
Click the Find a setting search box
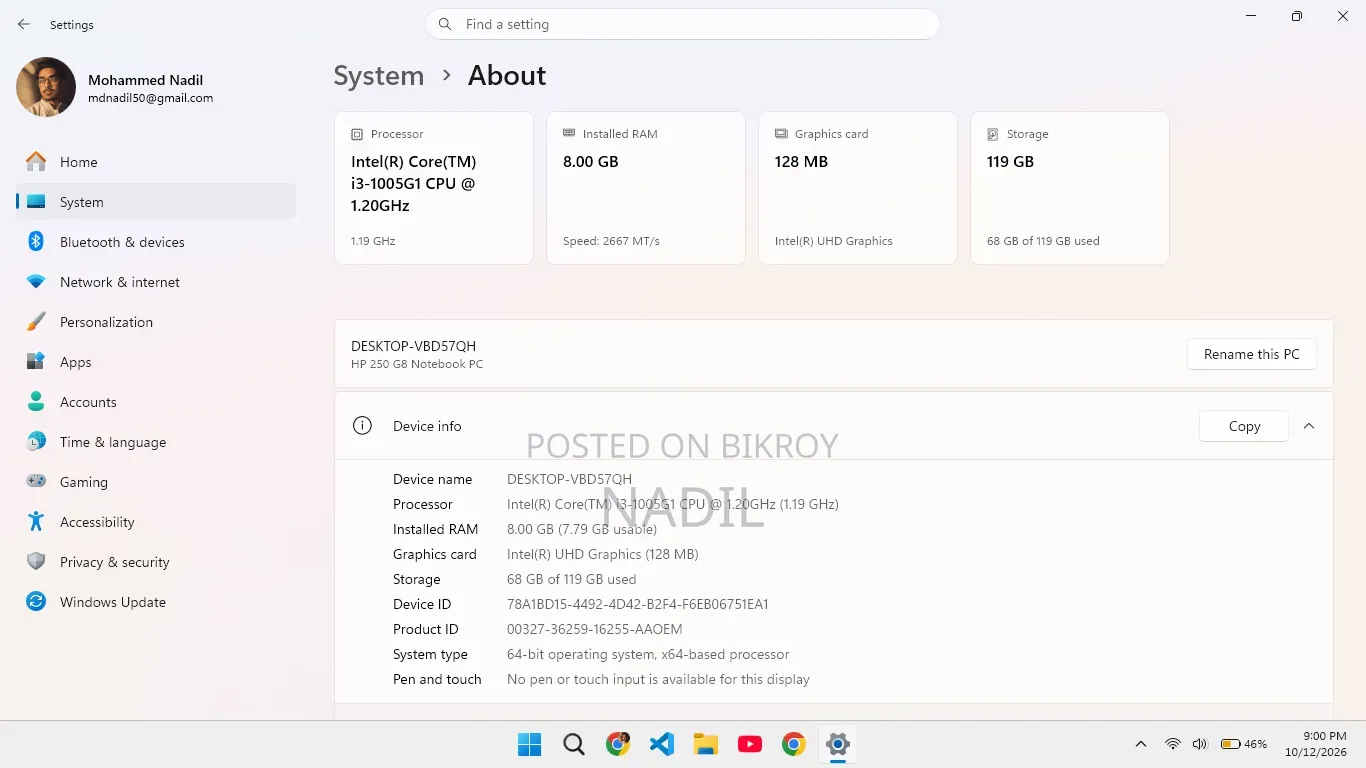(x=683, y=24)
